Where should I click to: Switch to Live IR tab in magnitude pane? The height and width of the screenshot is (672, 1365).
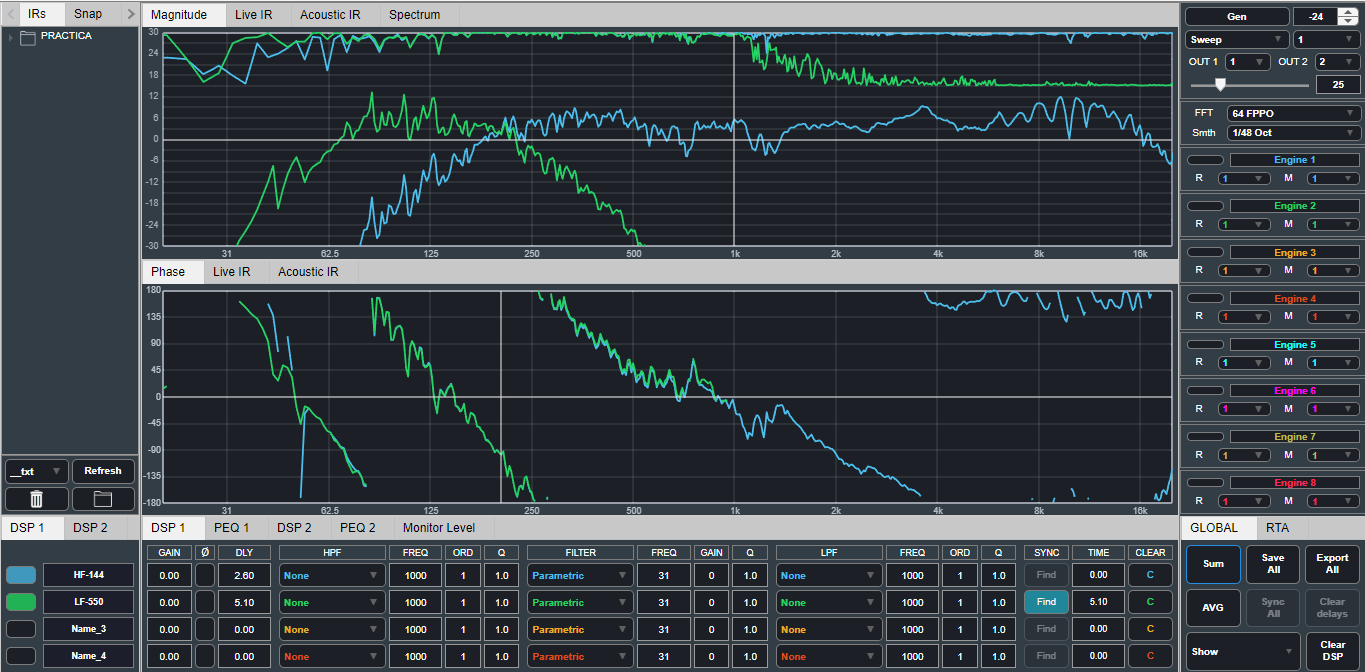tap(253, 15)
